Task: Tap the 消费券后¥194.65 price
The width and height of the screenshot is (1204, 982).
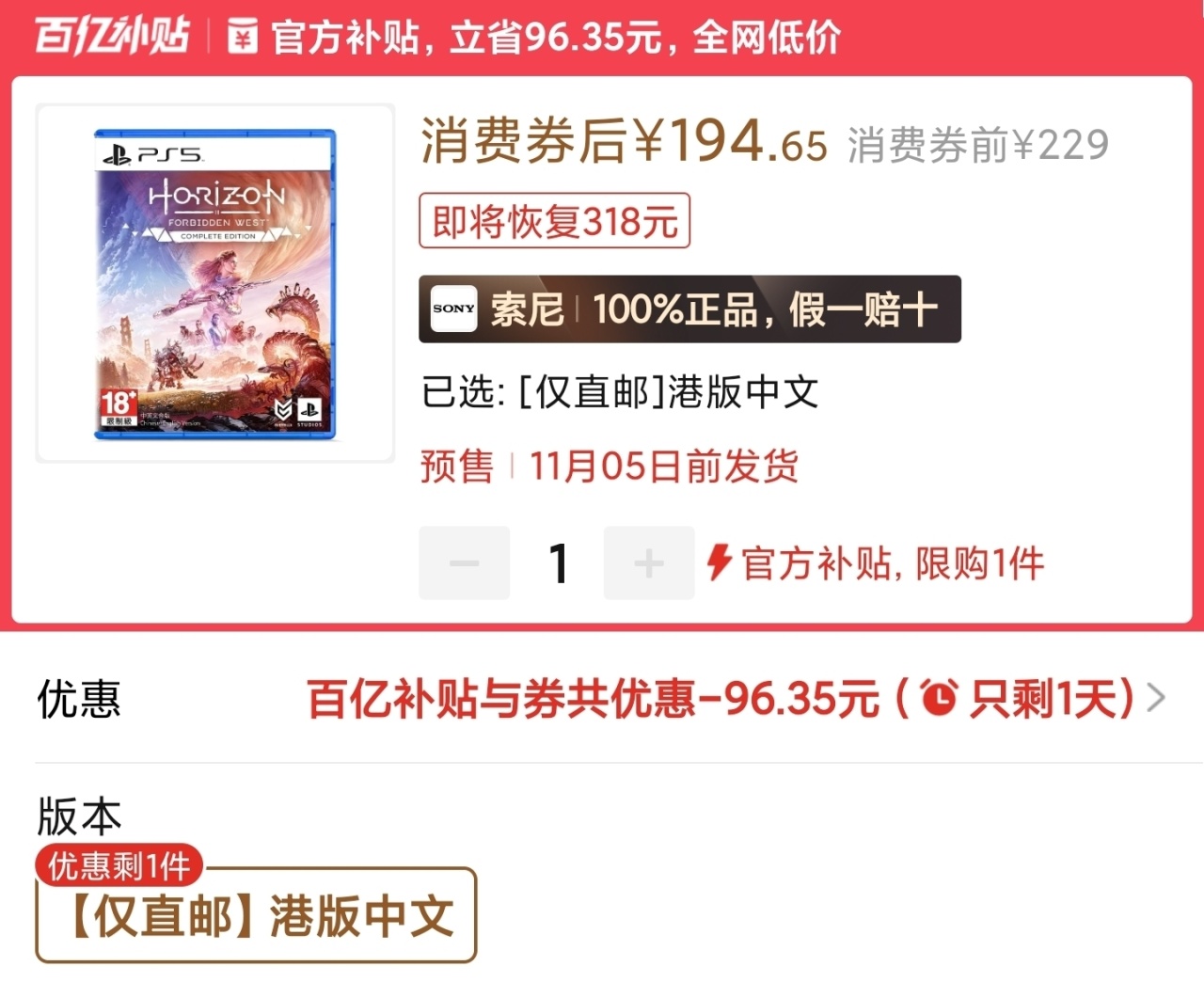Action: click(624, 141)
